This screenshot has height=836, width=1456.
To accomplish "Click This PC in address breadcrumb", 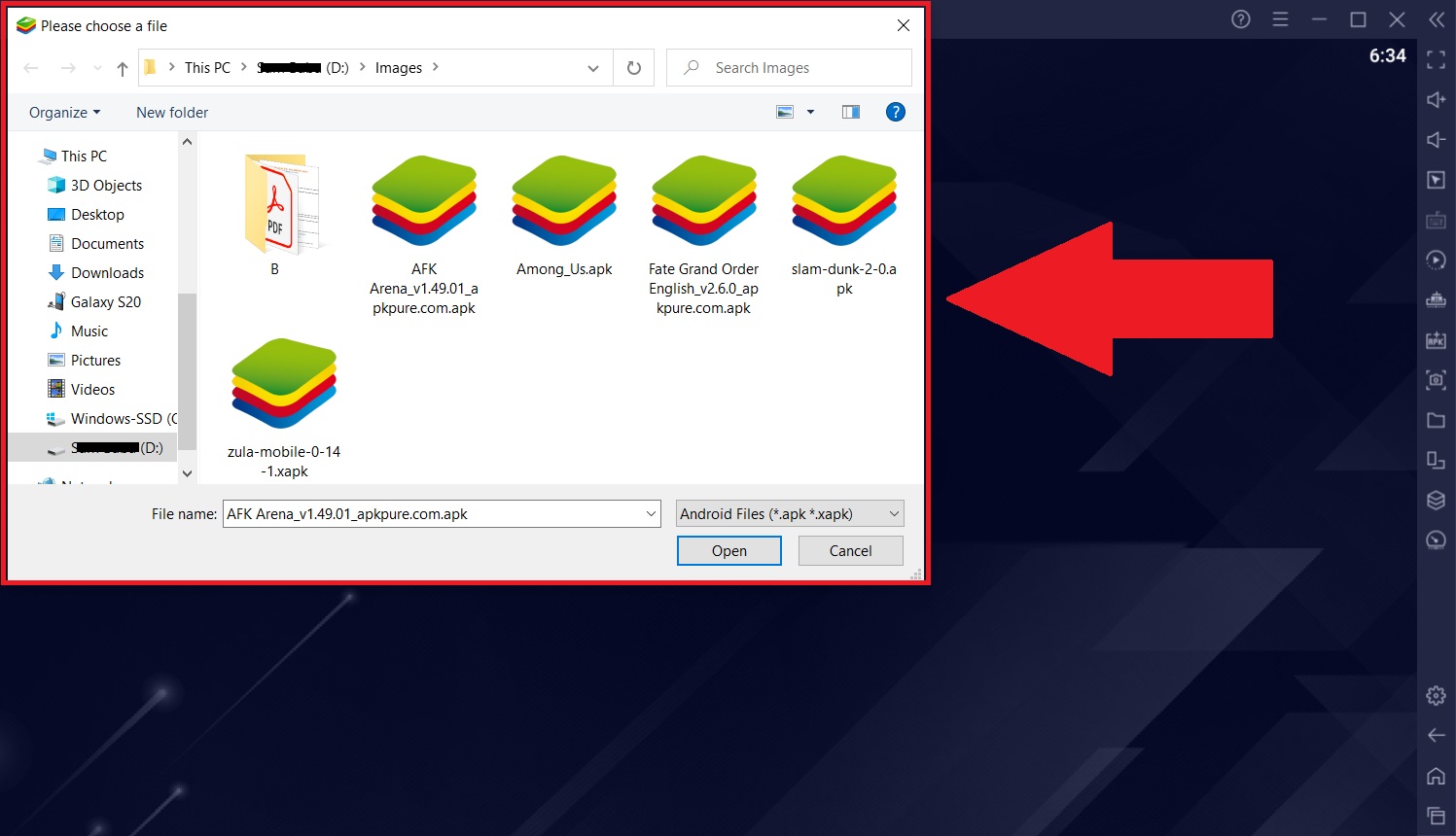I will coord(207,68).
